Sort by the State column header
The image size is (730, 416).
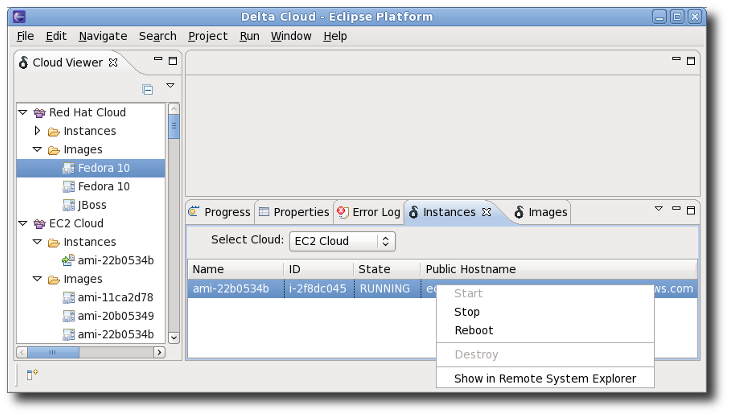click(387, 269)
